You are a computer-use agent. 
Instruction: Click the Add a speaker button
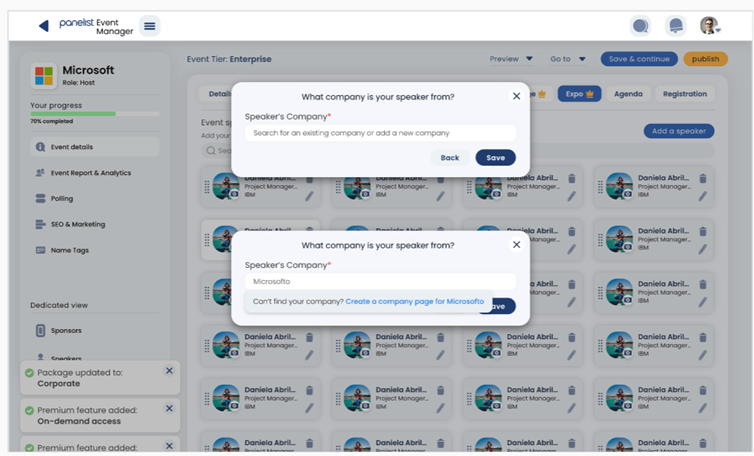tap(679, 131)
